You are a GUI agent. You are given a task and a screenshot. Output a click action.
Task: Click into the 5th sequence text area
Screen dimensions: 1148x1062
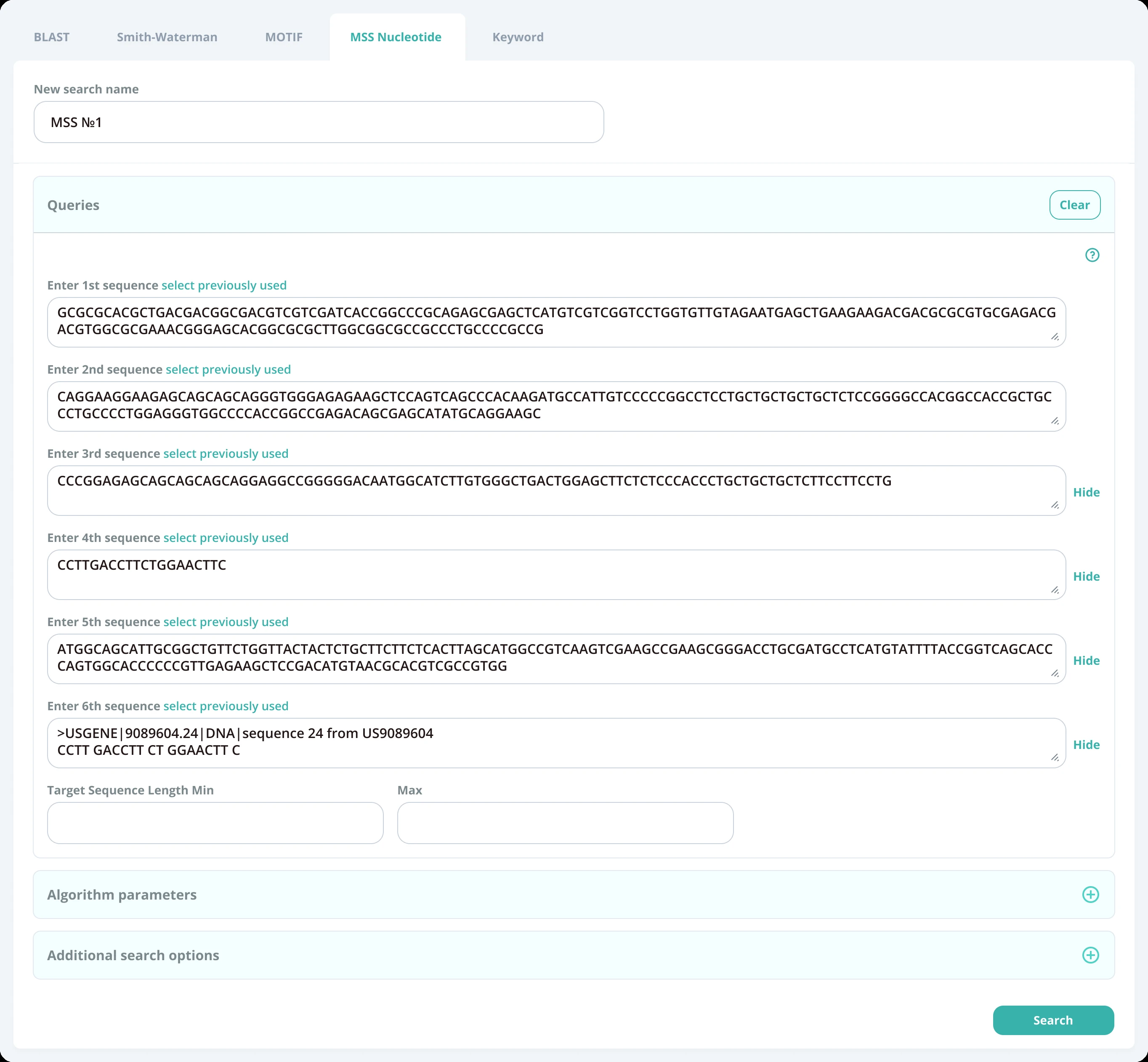(x=556, y=659)
